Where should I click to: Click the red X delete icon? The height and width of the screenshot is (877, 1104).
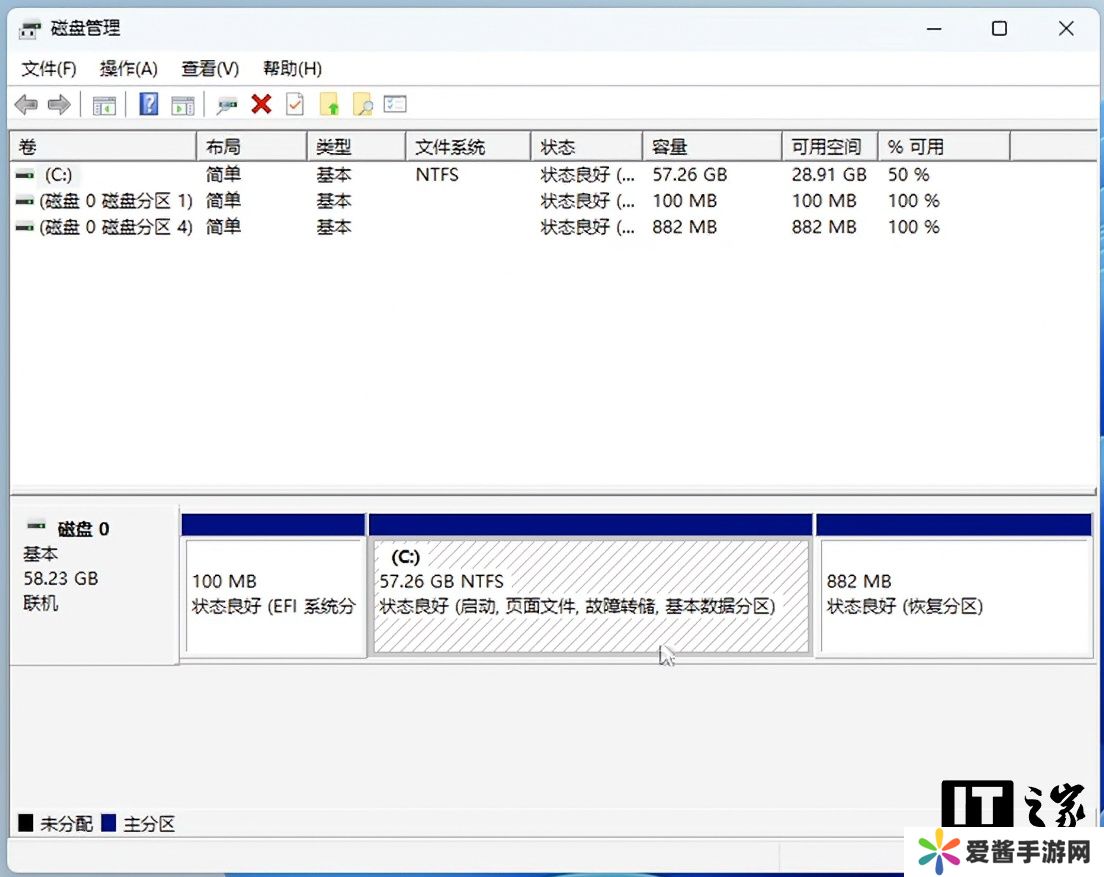[262, 104]
